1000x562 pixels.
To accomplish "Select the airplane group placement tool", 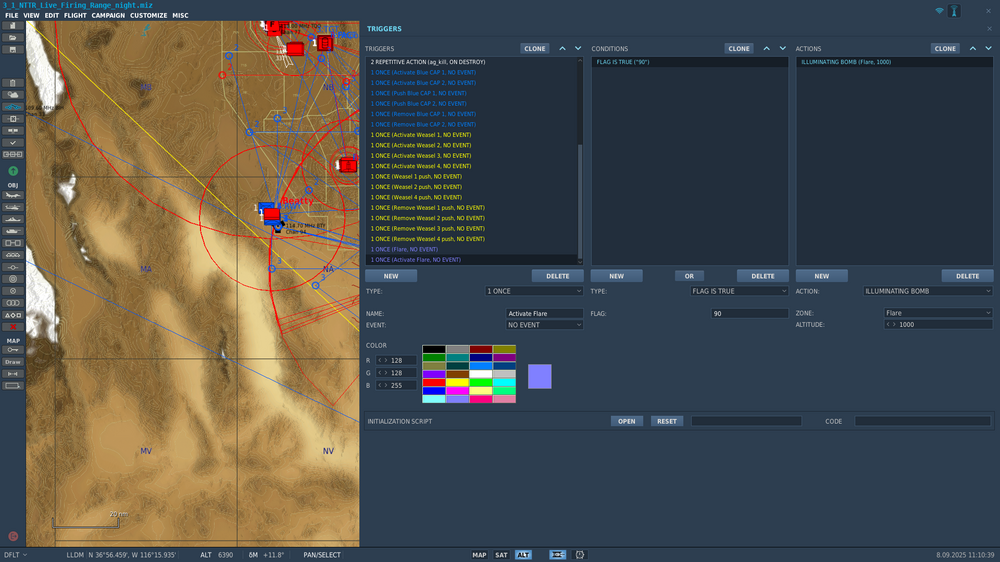I will tap(13, 195).
